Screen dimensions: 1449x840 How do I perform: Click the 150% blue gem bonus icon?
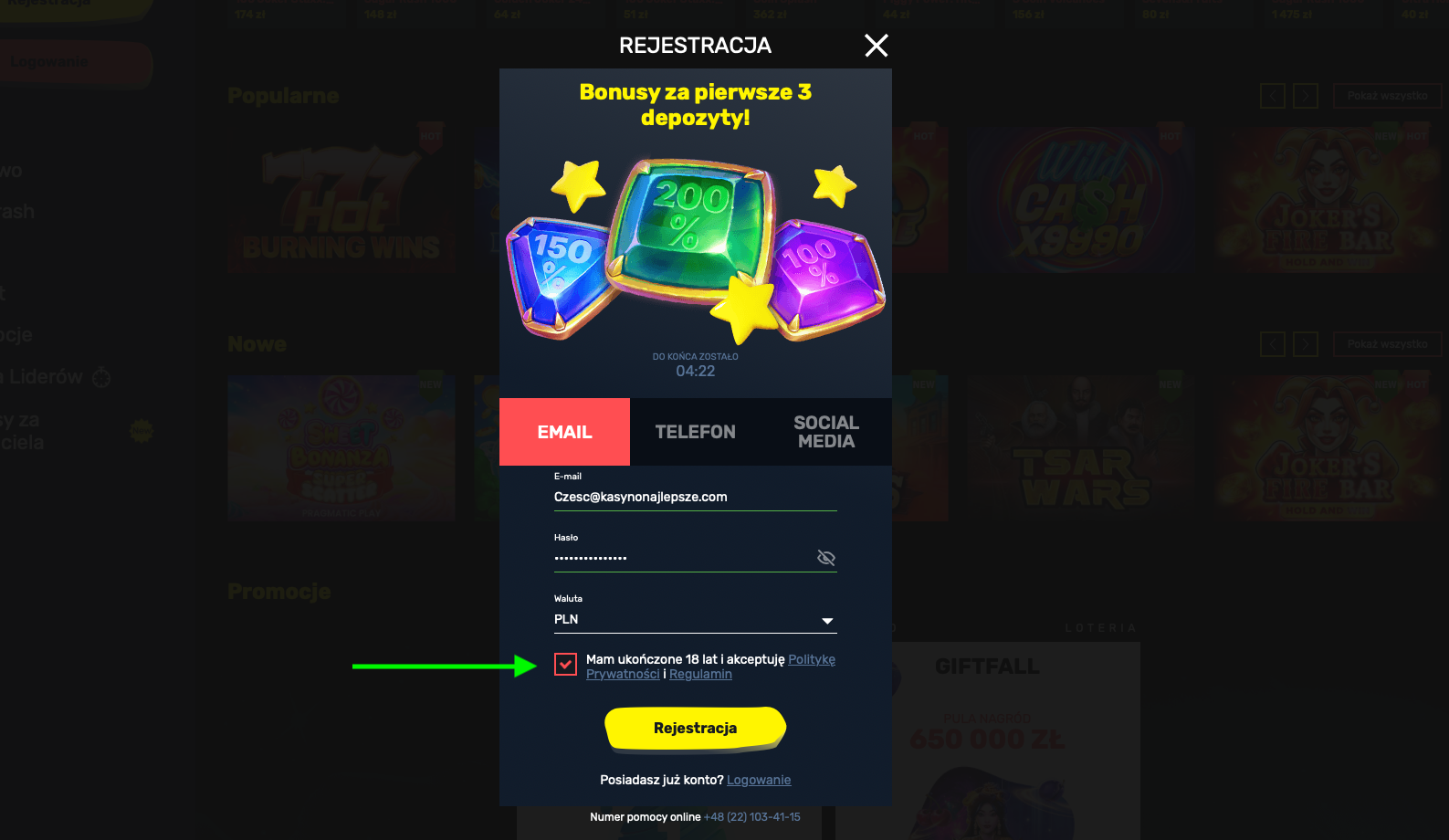click(x=557, y=274)
